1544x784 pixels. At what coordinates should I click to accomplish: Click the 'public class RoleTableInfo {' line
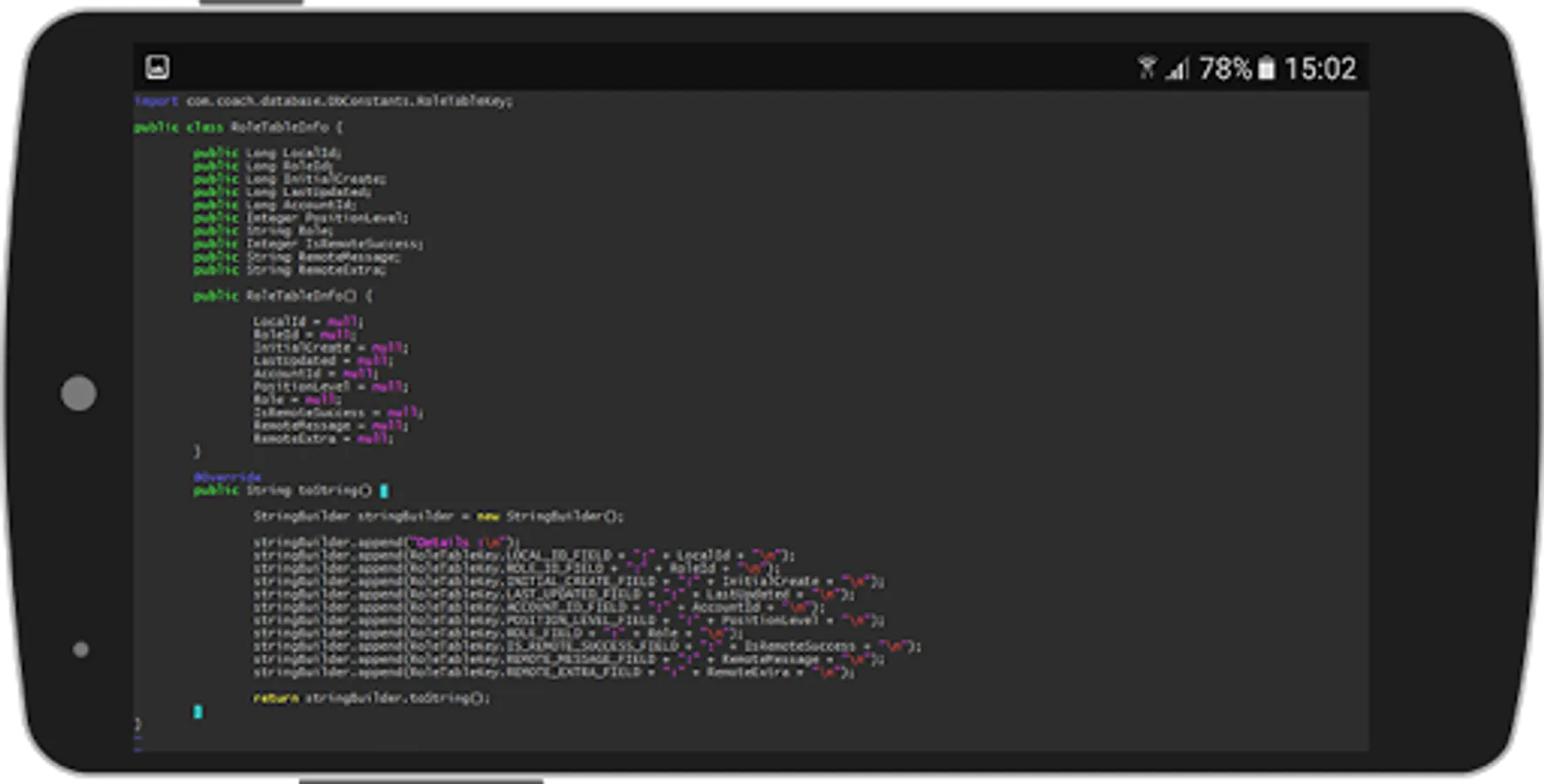click(x=239, y=127)
